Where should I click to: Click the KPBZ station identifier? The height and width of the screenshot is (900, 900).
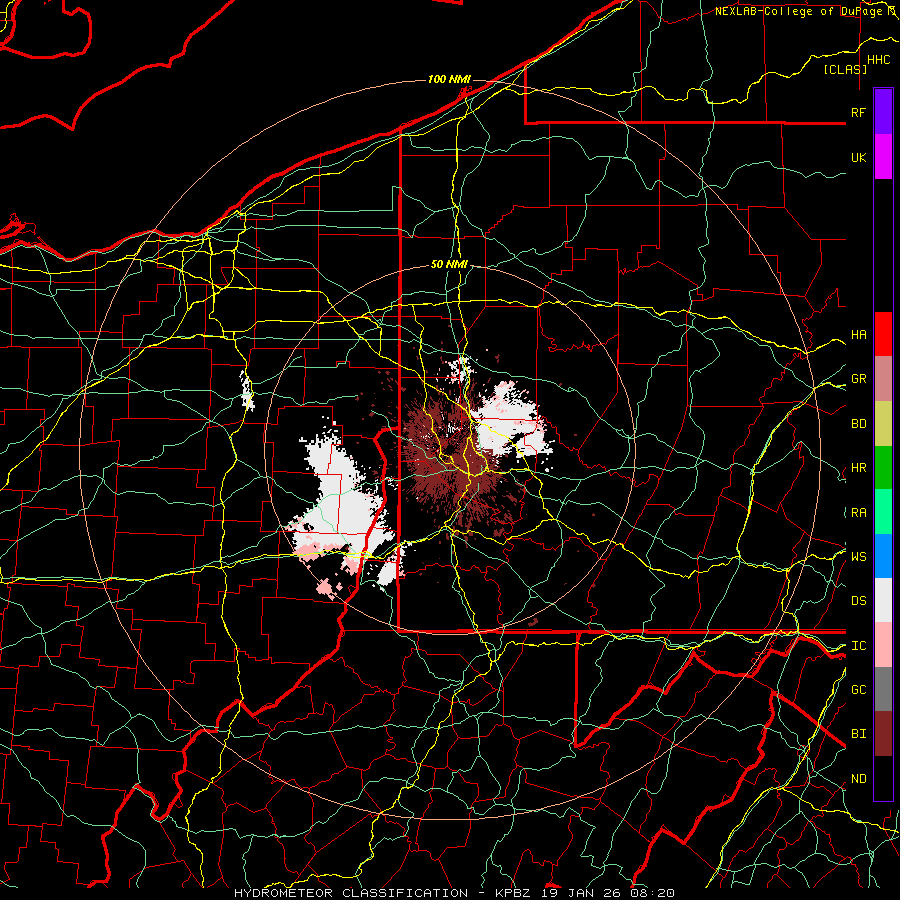coord(513,893)
